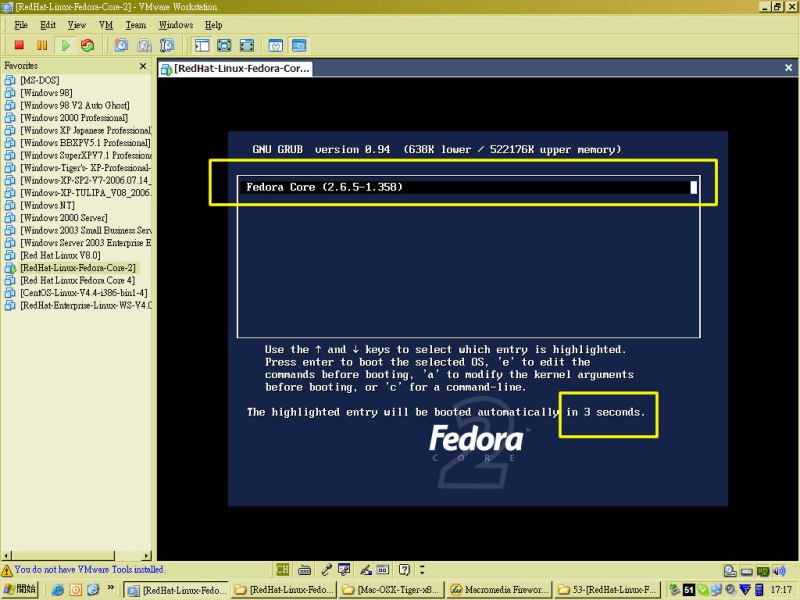Click the Suspend (pause) toolbar icon

coord(42,45)
